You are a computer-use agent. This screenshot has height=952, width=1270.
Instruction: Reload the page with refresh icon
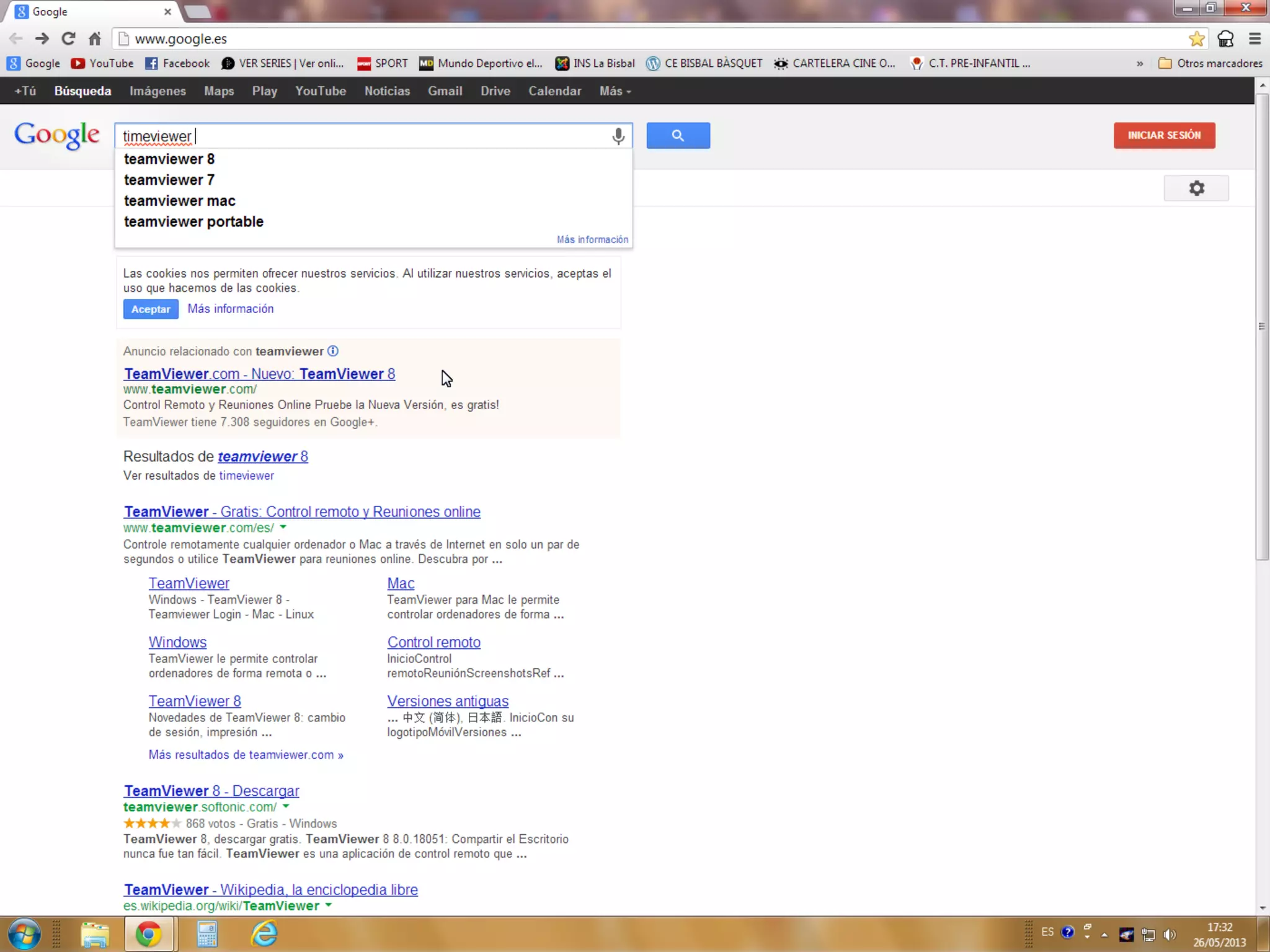68,39
